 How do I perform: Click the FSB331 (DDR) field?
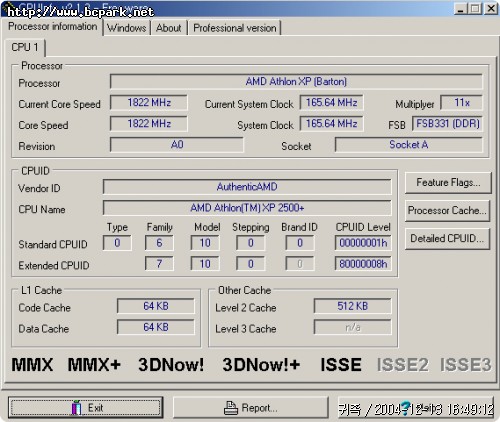click(x=448, y=124)
